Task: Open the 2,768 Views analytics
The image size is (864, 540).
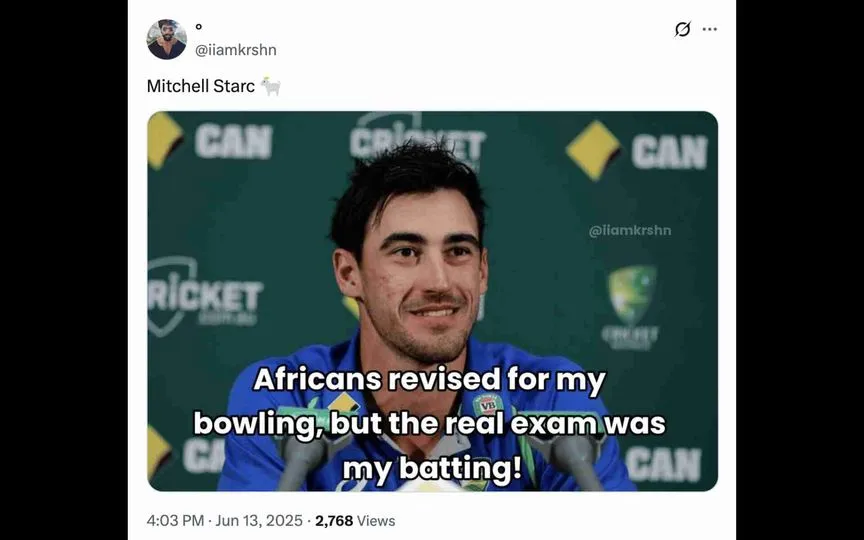Action: tap(355, 521)
